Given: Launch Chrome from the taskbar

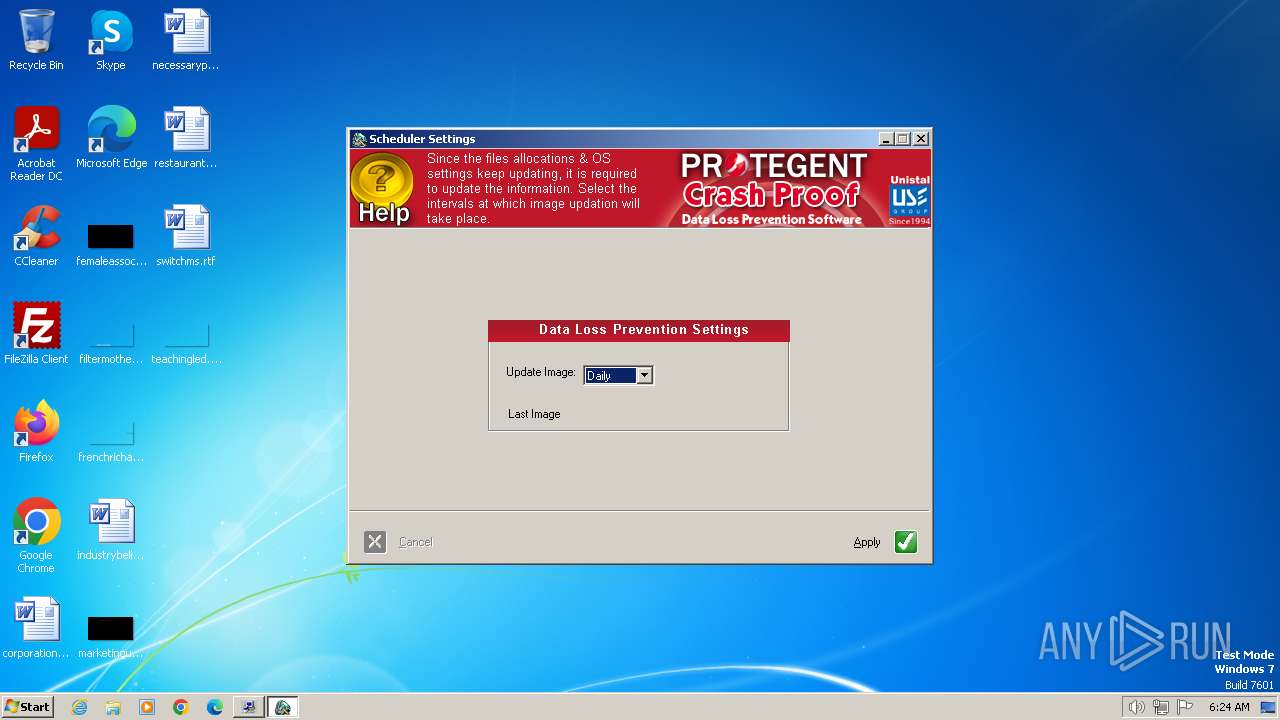Looking at the screenshot, I should [181, 707].
